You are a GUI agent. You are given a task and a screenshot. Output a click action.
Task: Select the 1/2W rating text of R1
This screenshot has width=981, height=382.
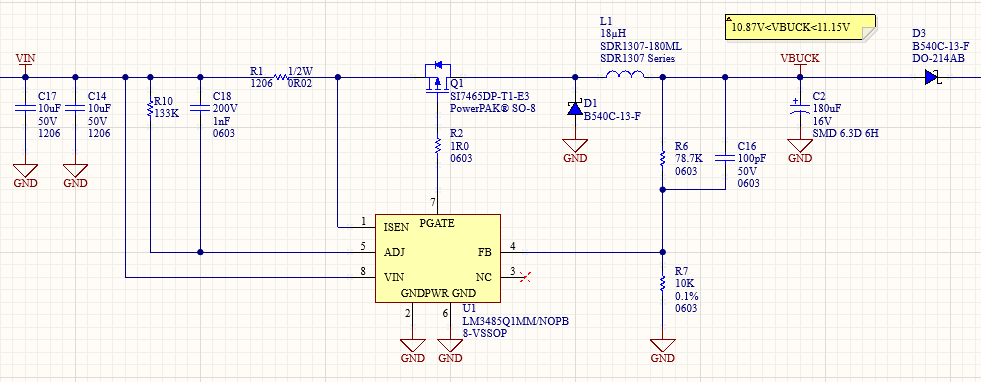pos(300,71)
